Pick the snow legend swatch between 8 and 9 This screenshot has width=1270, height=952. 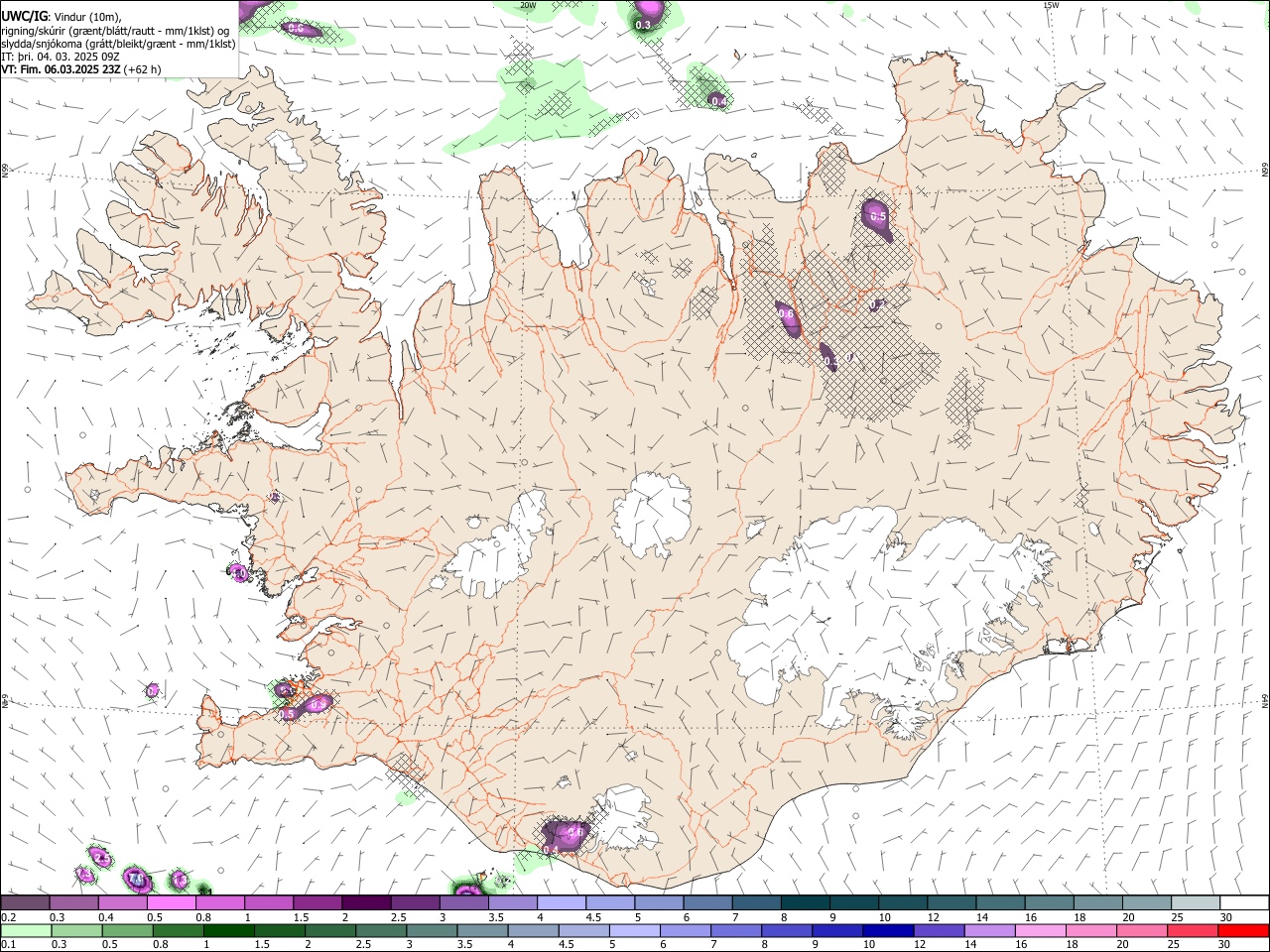[805, 902]
